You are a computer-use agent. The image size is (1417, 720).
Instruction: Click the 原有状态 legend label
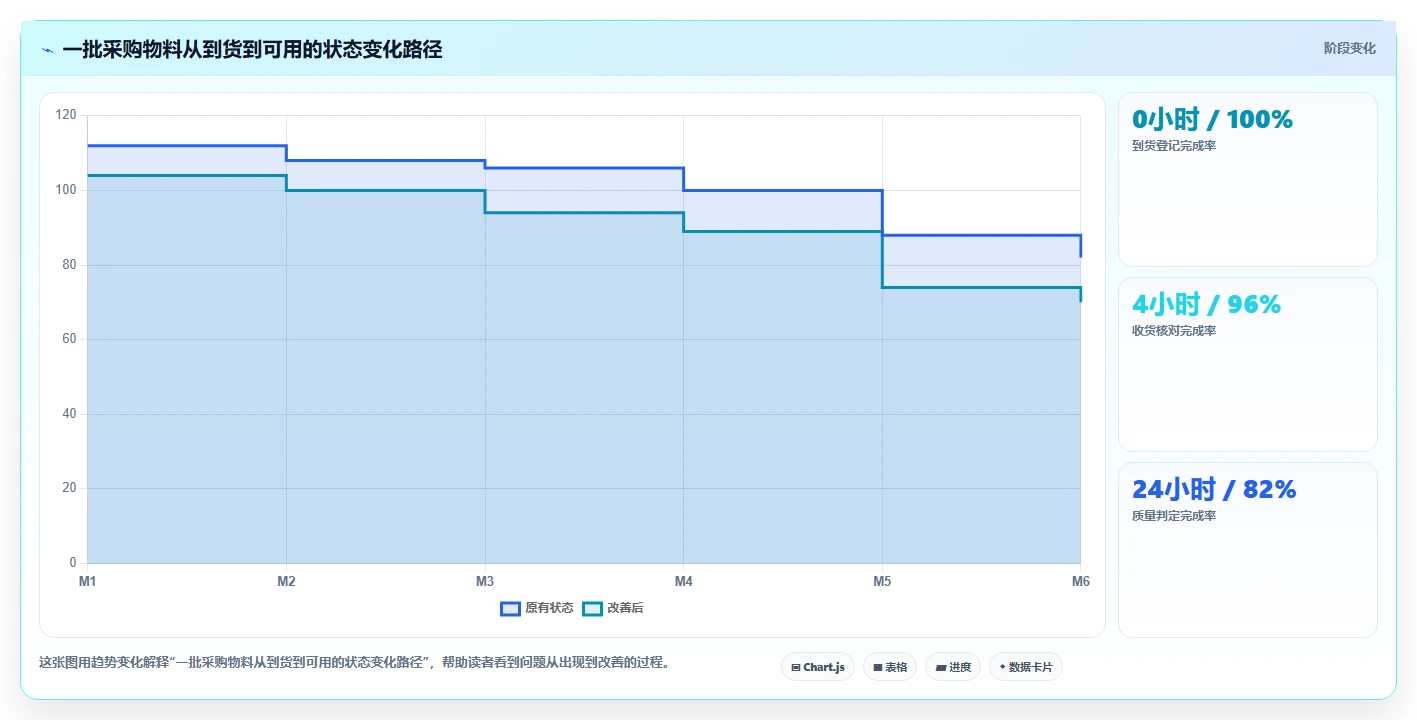[549, 608]
